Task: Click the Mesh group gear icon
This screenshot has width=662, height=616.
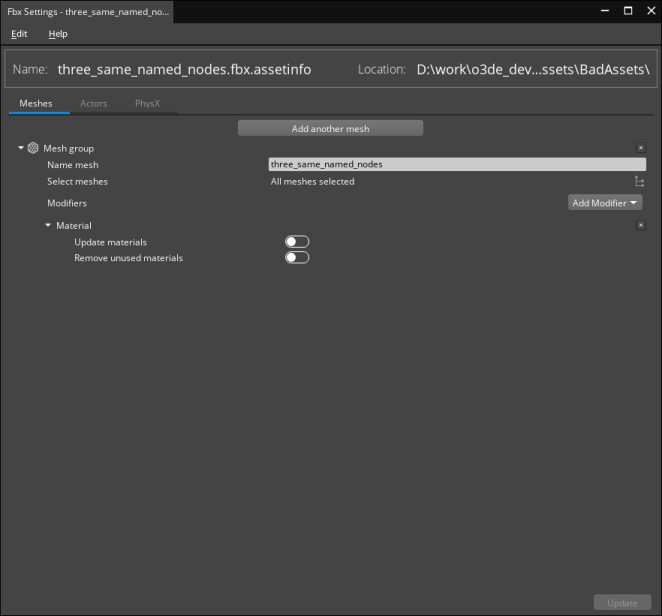Action: tap(33, 148)
